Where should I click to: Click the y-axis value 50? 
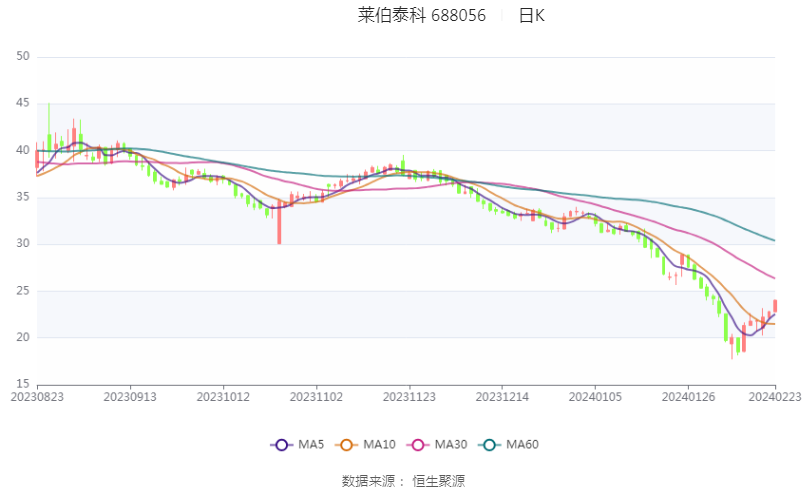(x=23, y=56)
